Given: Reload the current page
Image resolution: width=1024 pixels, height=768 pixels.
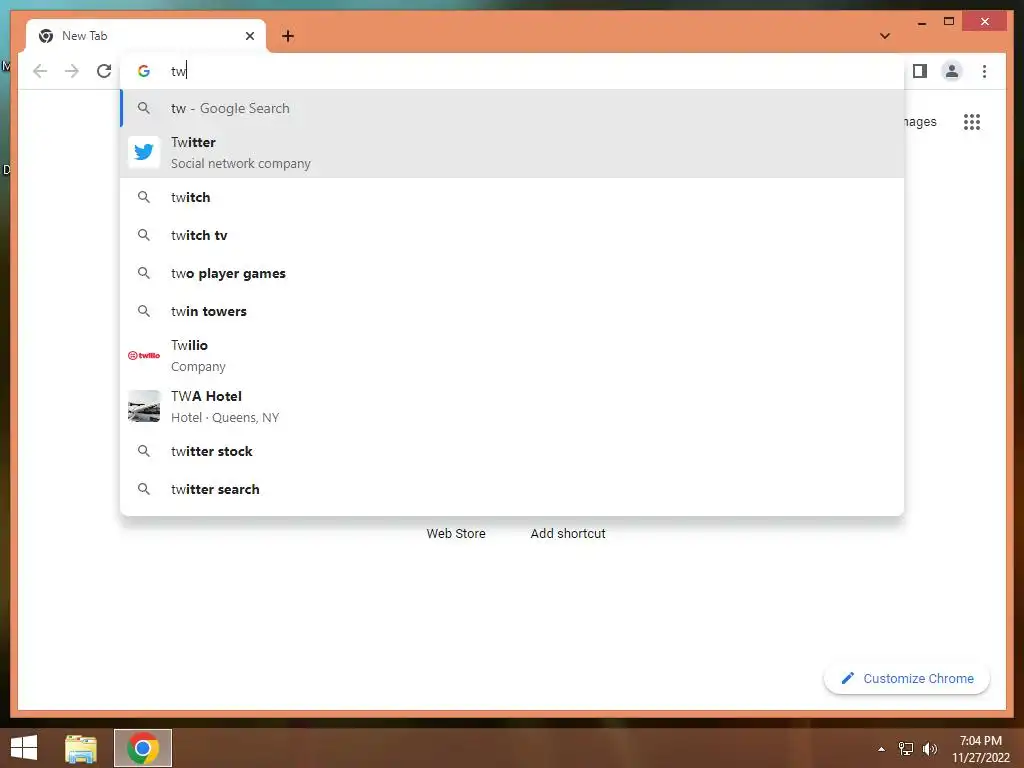Looking at the screenshot, I should tap(104, 71).
